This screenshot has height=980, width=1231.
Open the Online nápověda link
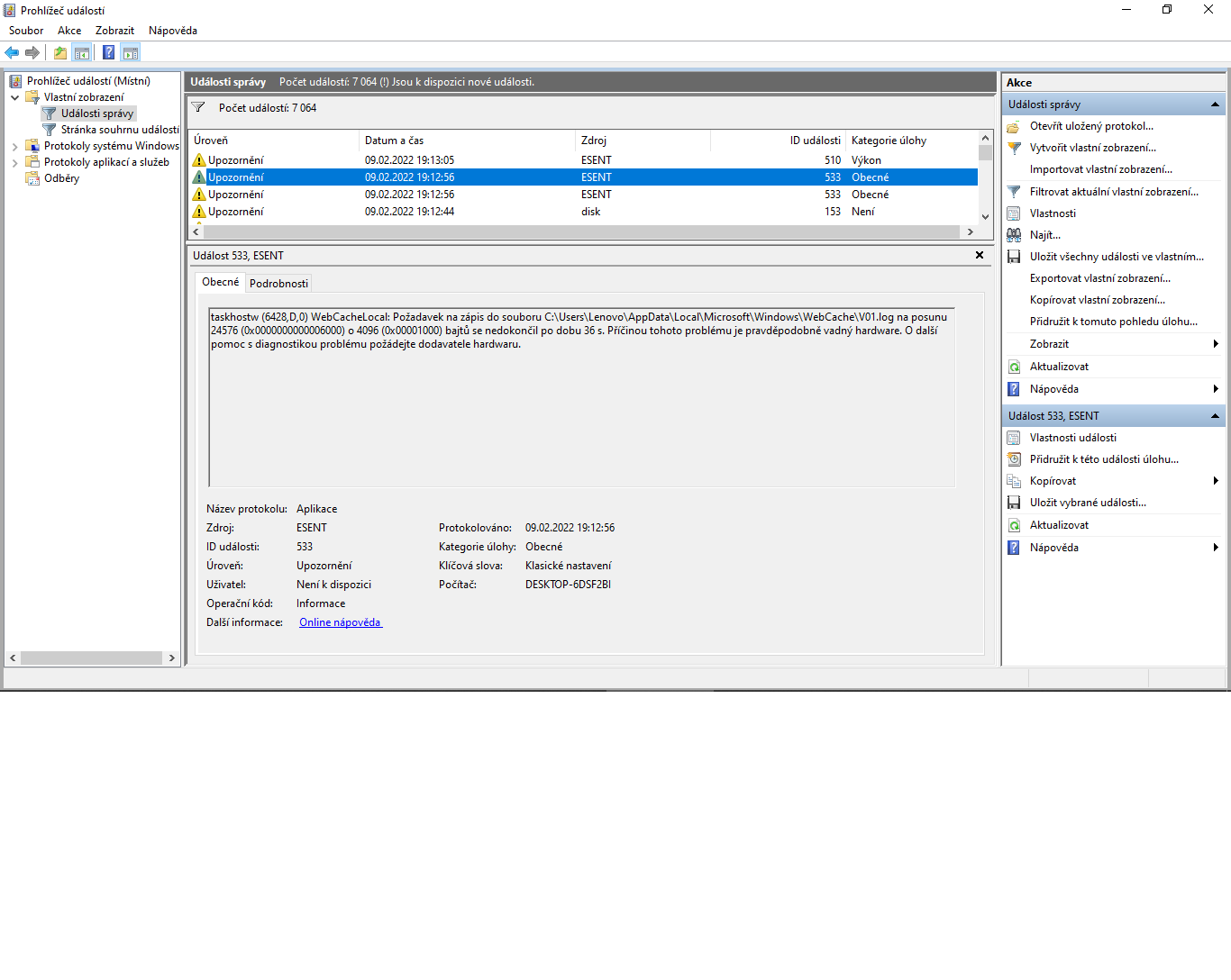(x=340, y=622)
